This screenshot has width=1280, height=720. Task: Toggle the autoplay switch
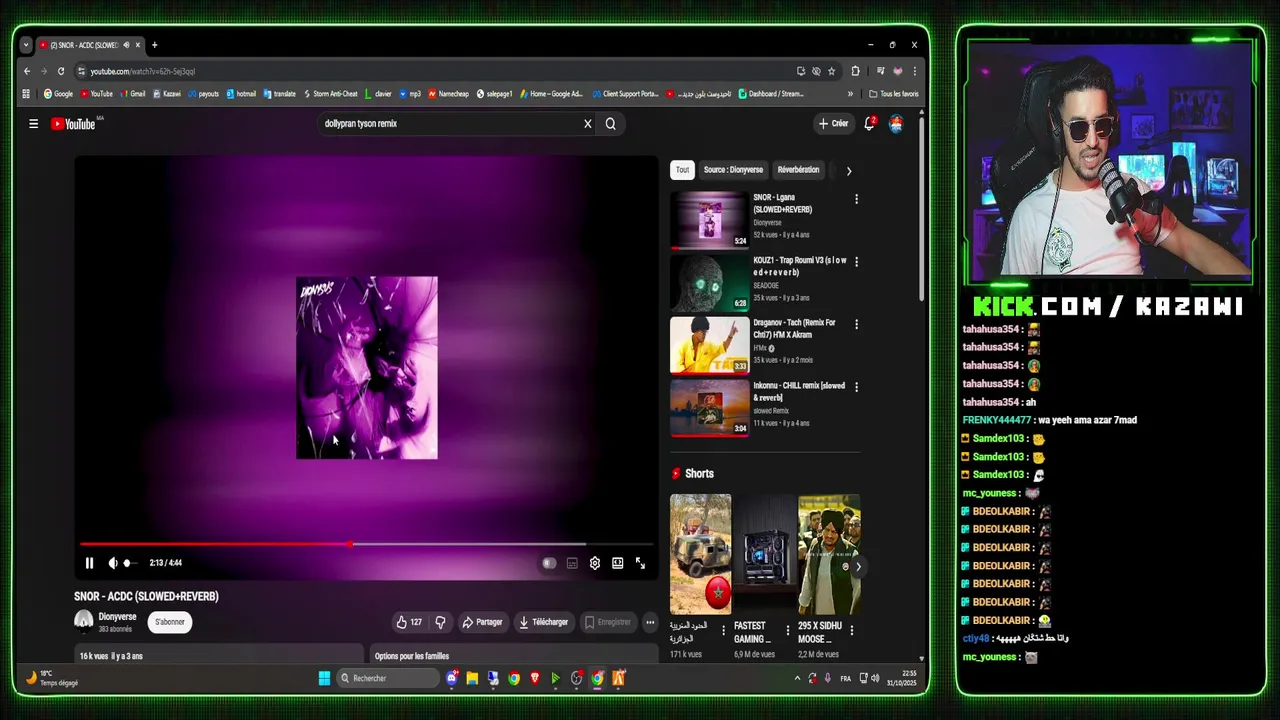coord(549,563)
